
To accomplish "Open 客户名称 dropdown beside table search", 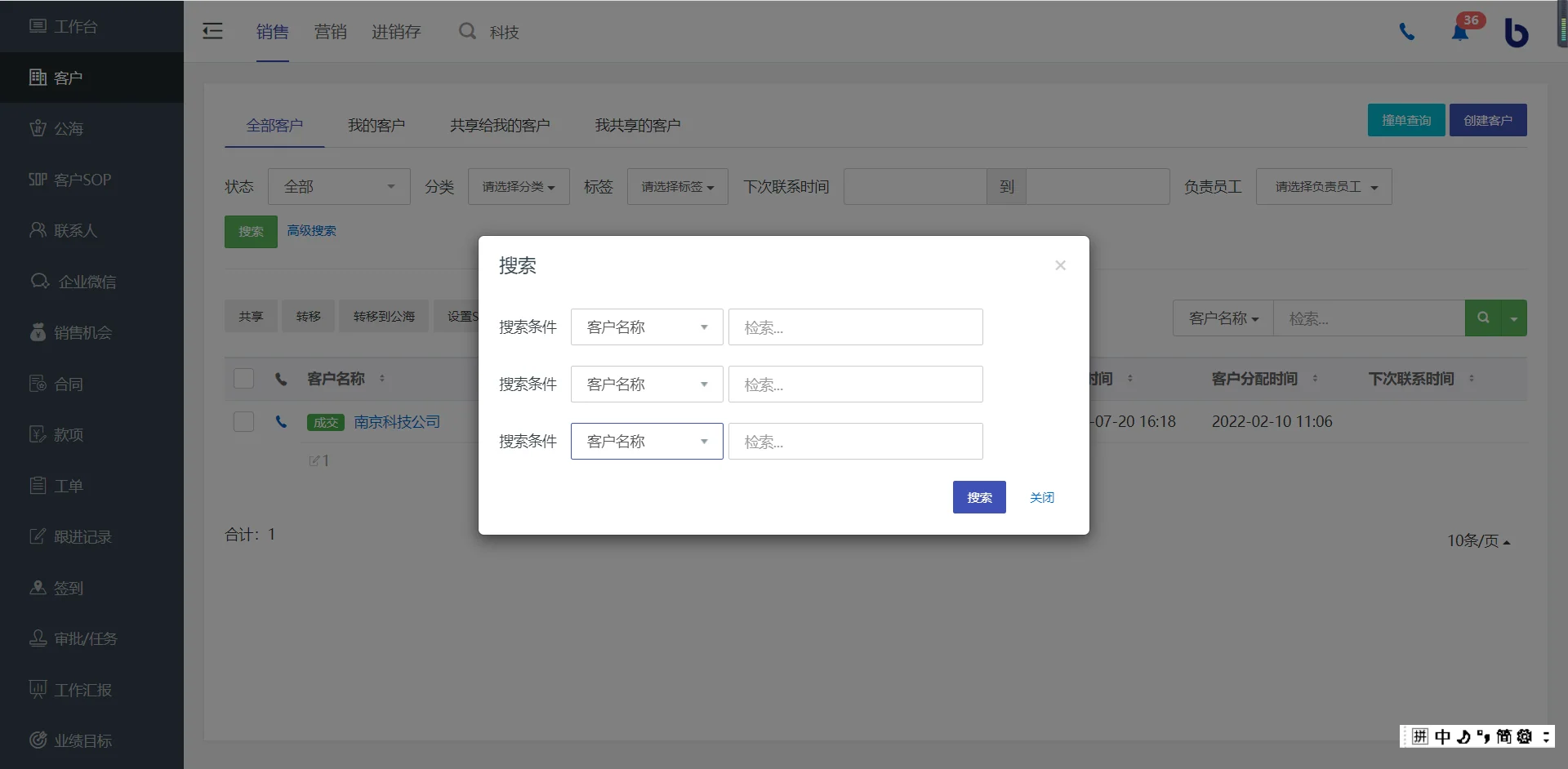I will click(x=1223, y=318).
